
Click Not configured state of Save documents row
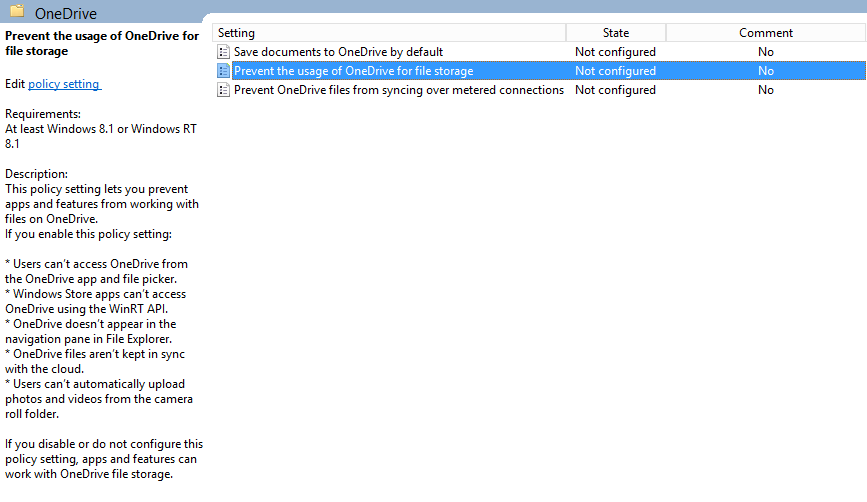[615, 52]
